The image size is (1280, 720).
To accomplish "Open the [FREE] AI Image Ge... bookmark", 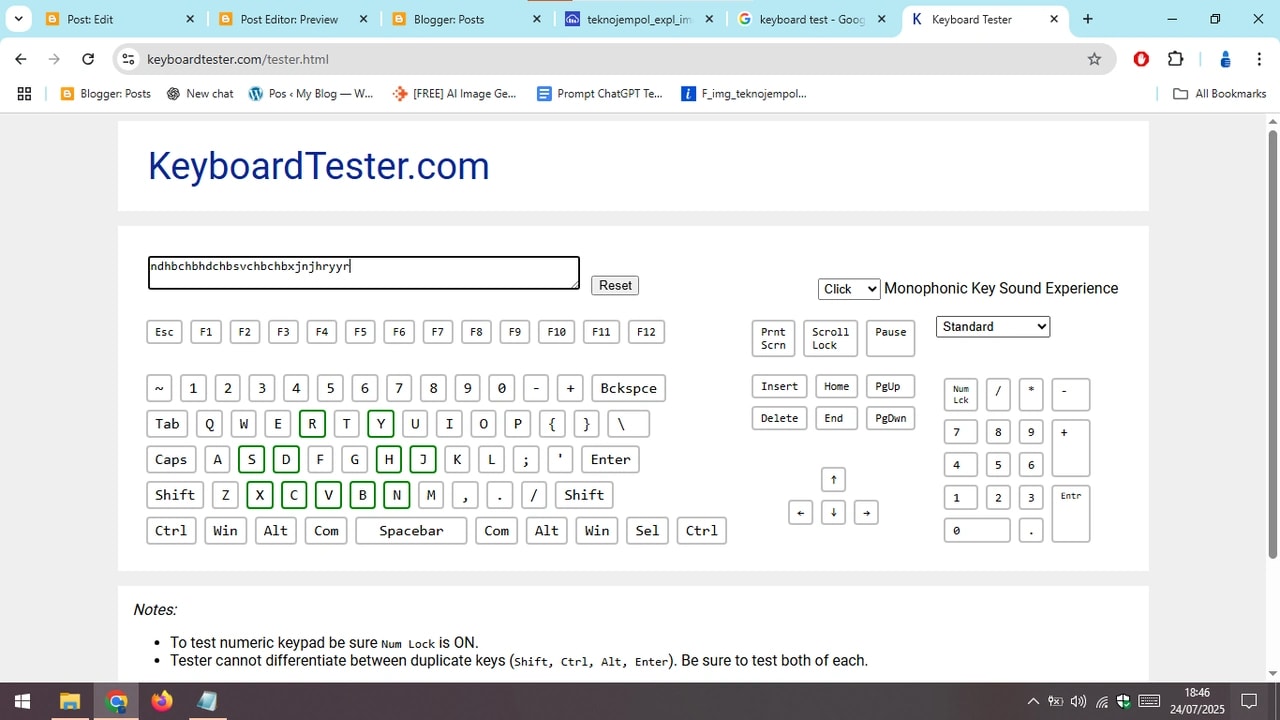I will click(455, 93).
